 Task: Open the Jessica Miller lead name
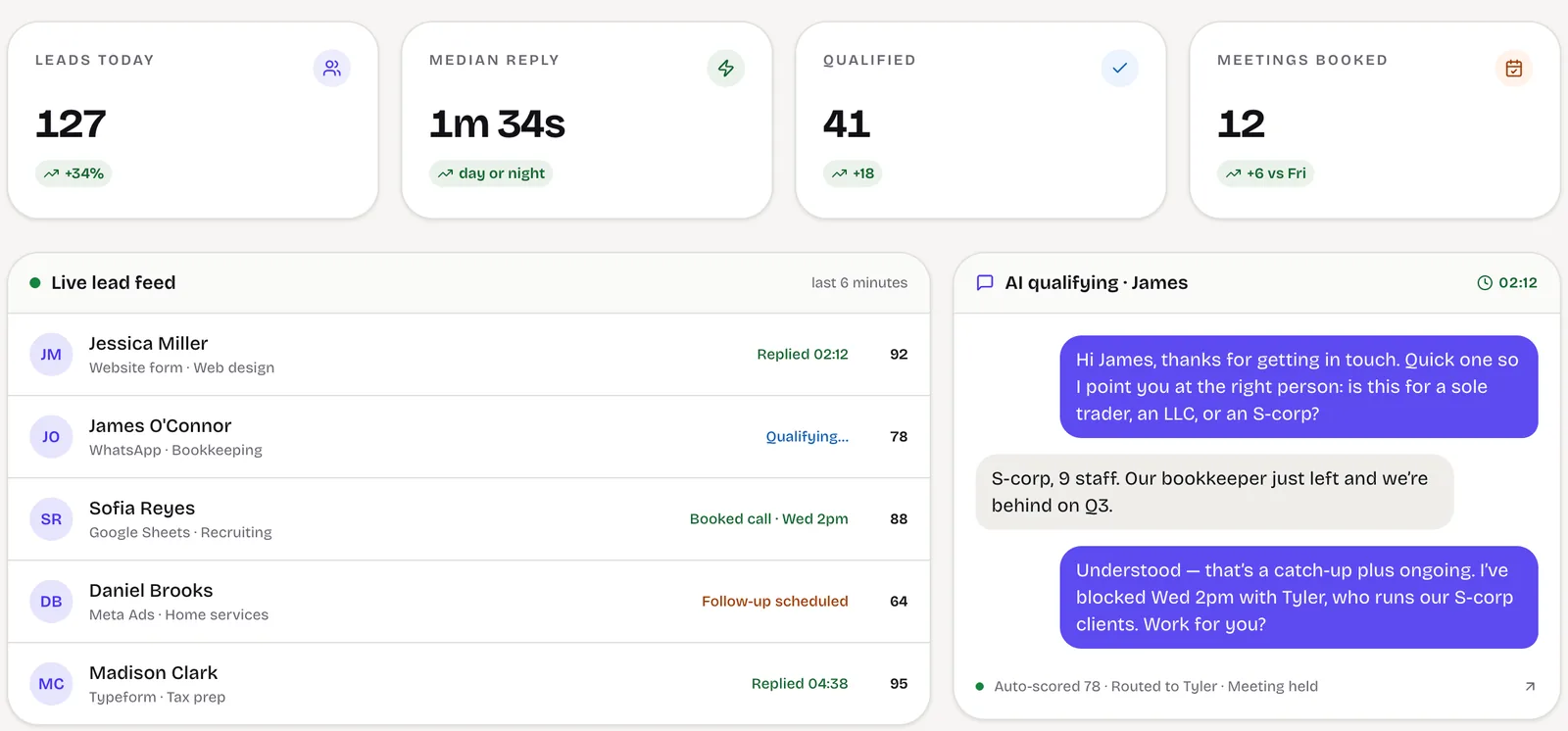[148, 344]
